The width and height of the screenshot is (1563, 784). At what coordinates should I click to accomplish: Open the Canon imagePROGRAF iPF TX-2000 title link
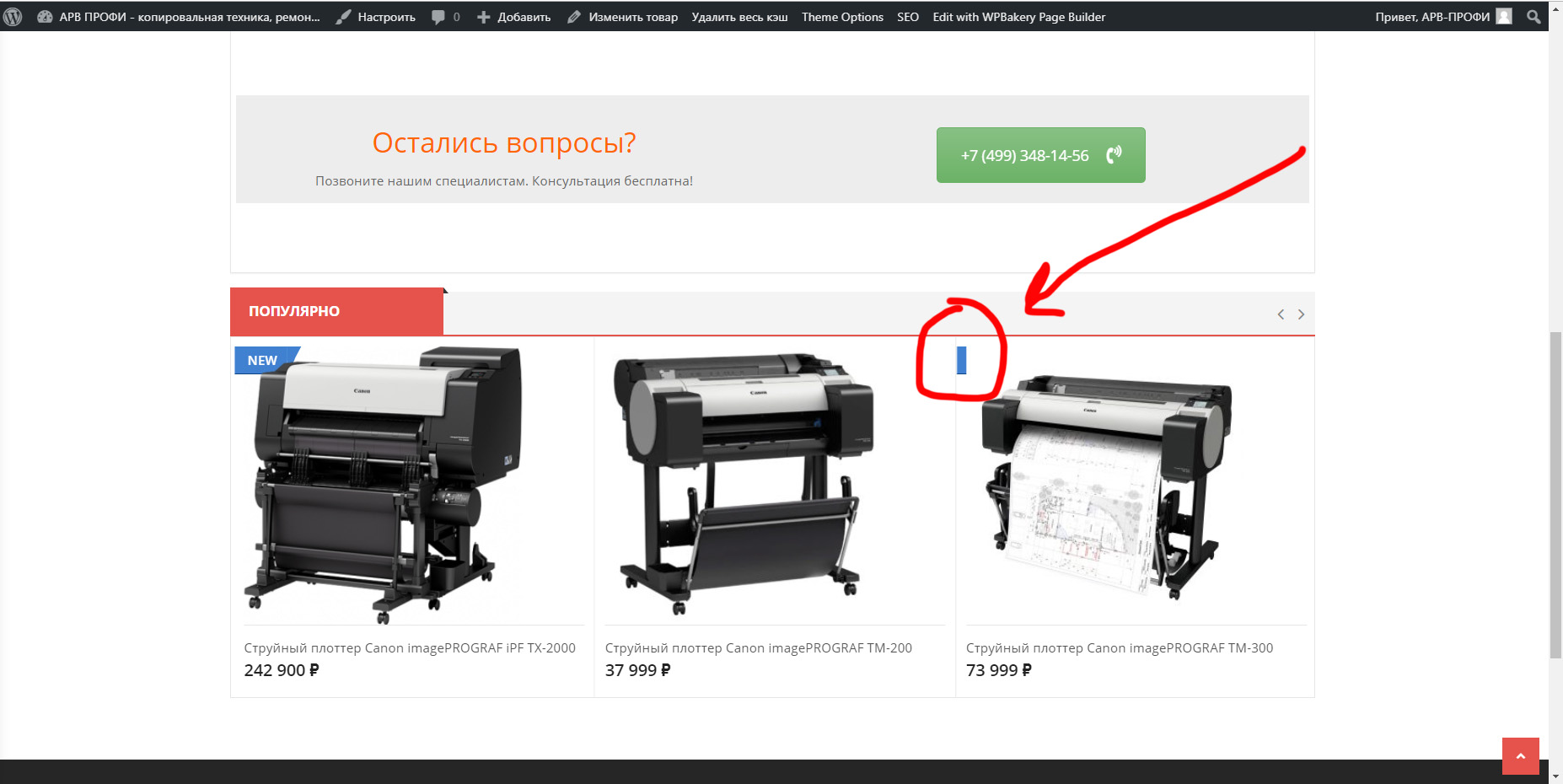pyautogui.click(x=410, y=648)
